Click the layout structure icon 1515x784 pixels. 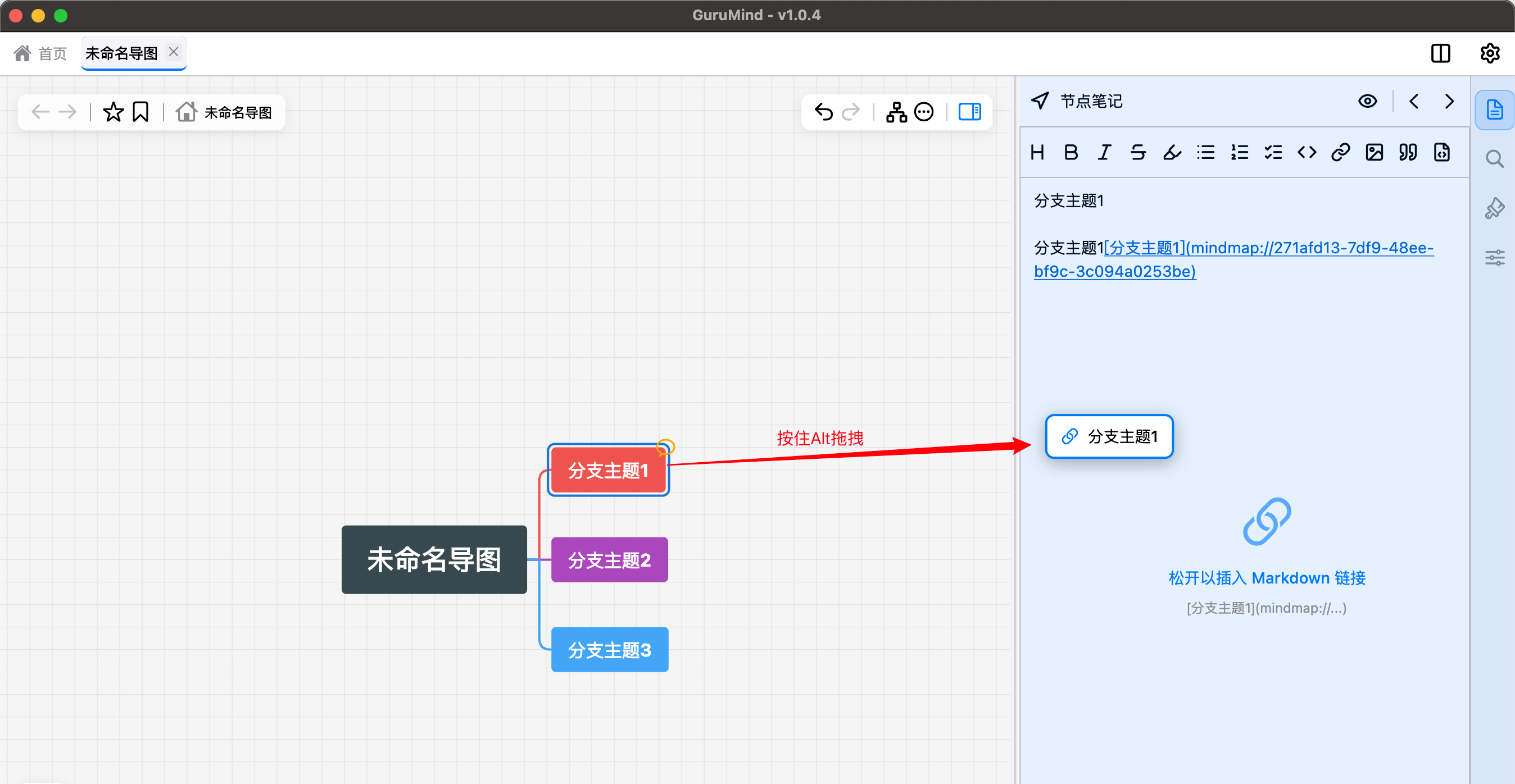(896, 112)
